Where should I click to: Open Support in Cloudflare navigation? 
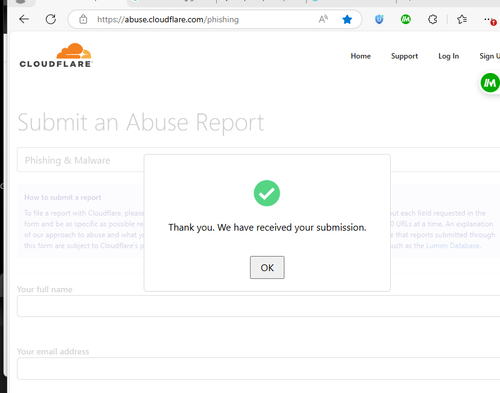tap(404, 56)
